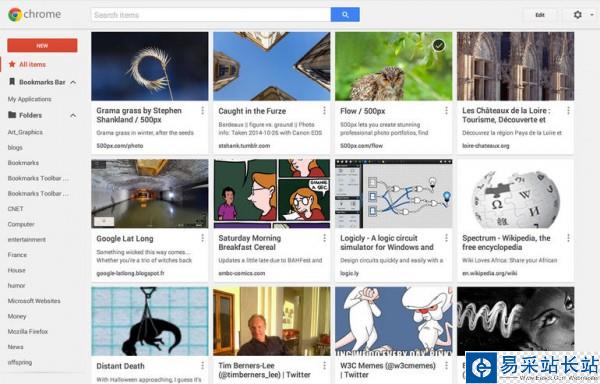
Task: Select All items in sidebar
Action: click(33, 64)
